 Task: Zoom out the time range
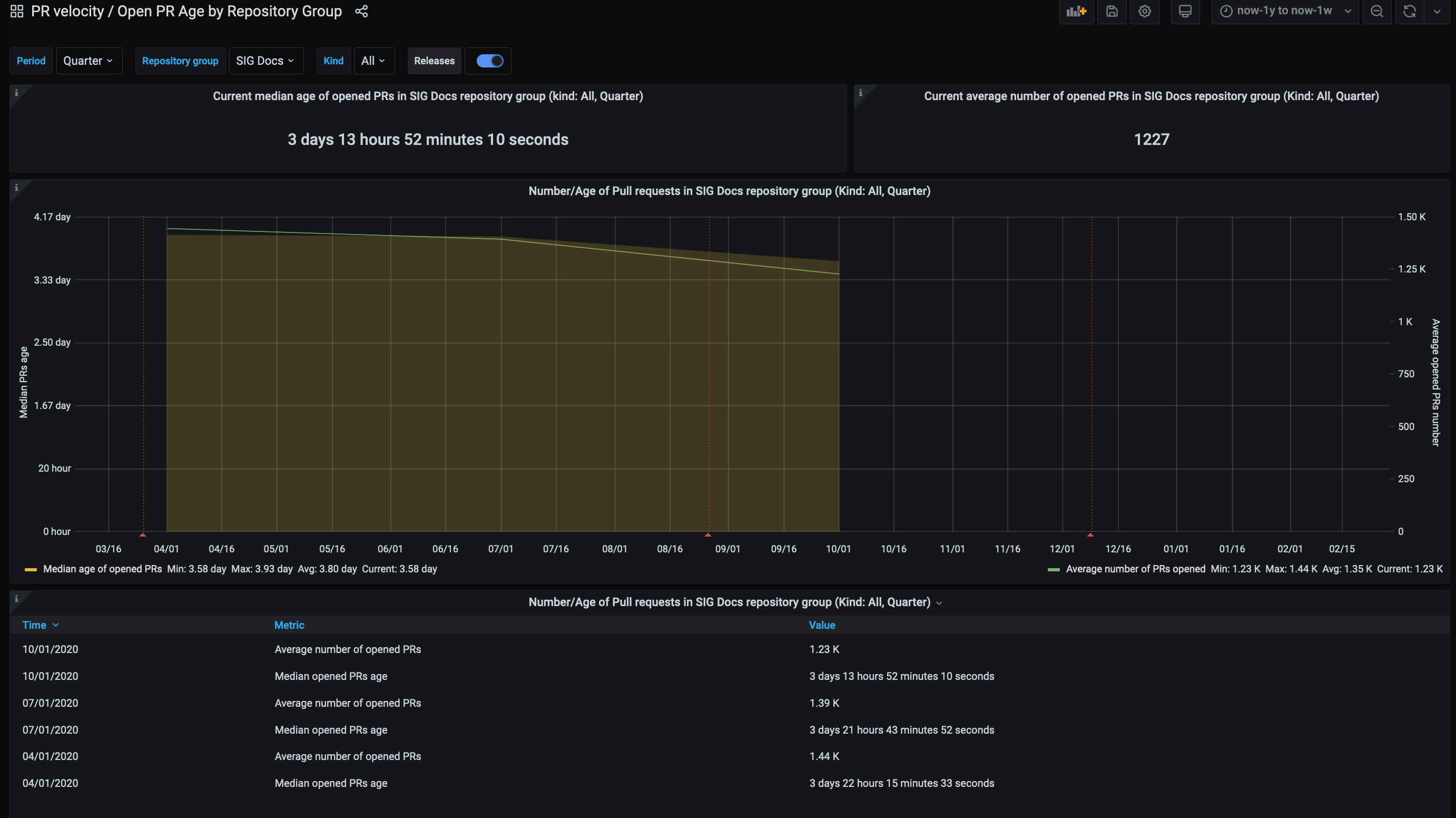coord(1377,11)
